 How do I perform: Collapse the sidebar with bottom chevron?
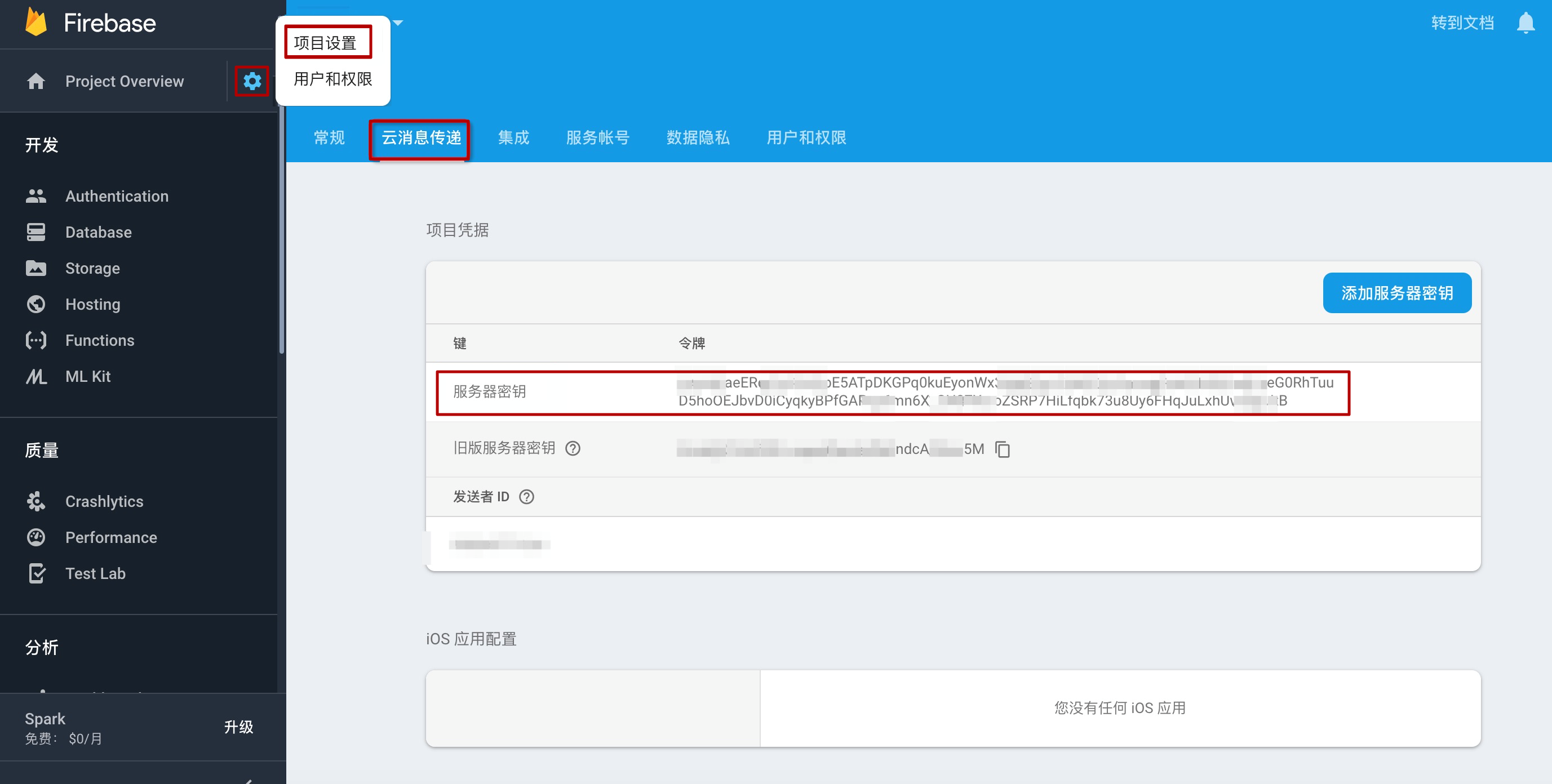point(248,781)
